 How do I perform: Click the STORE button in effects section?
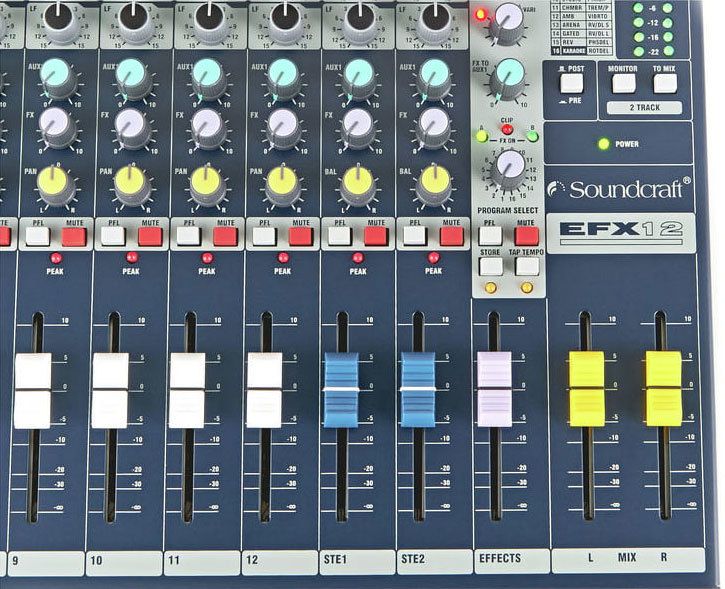(x=490, y=266)
